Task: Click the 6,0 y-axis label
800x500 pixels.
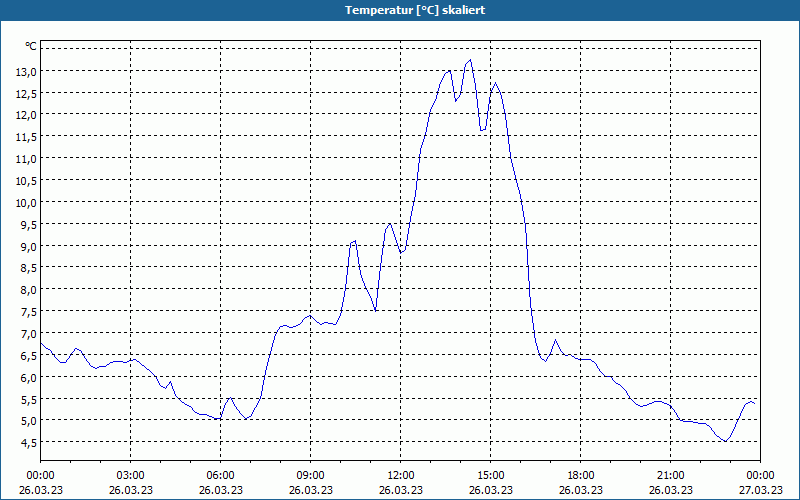Action: click(x=29, y=378)
